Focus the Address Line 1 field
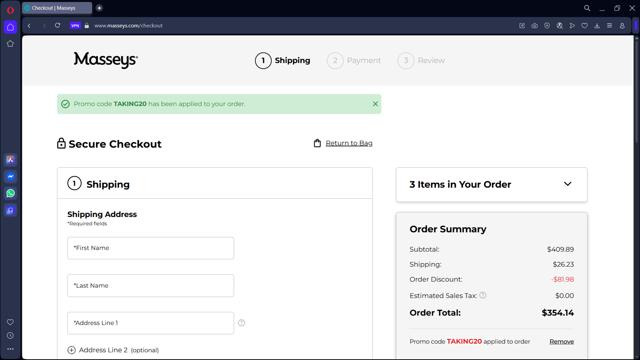 151,323
